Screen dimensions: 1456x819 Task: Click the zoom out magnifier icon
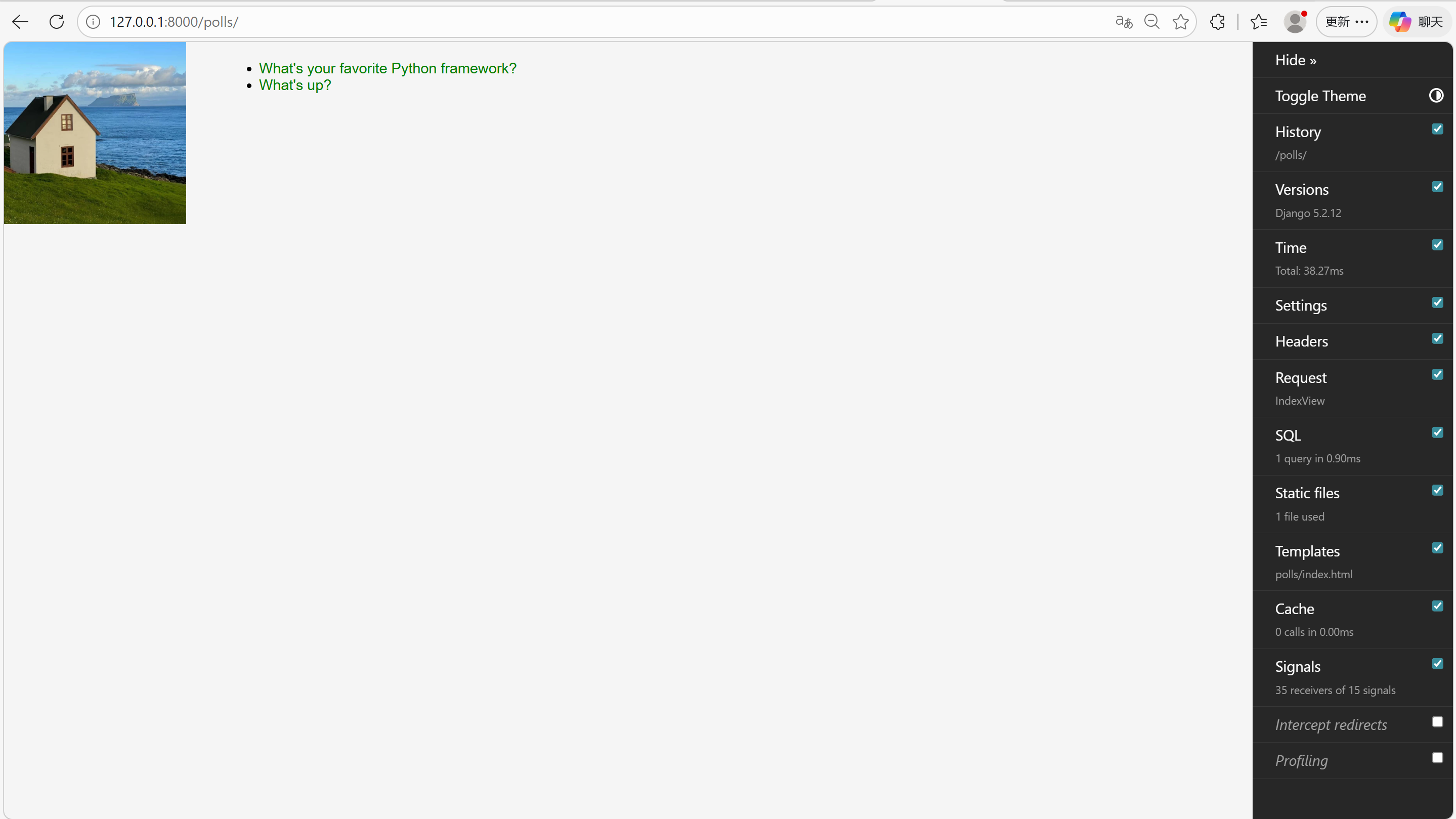(1152, 22)
